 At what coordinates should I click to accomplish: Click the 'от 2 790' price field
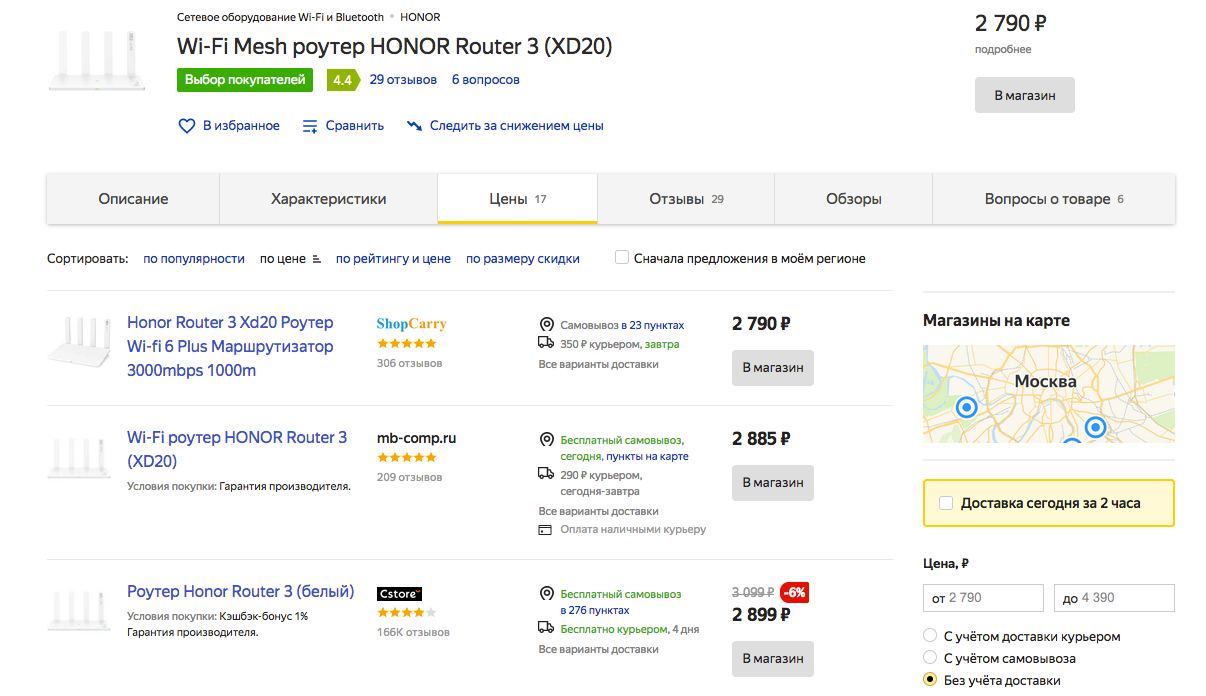[x=983, y=598]
